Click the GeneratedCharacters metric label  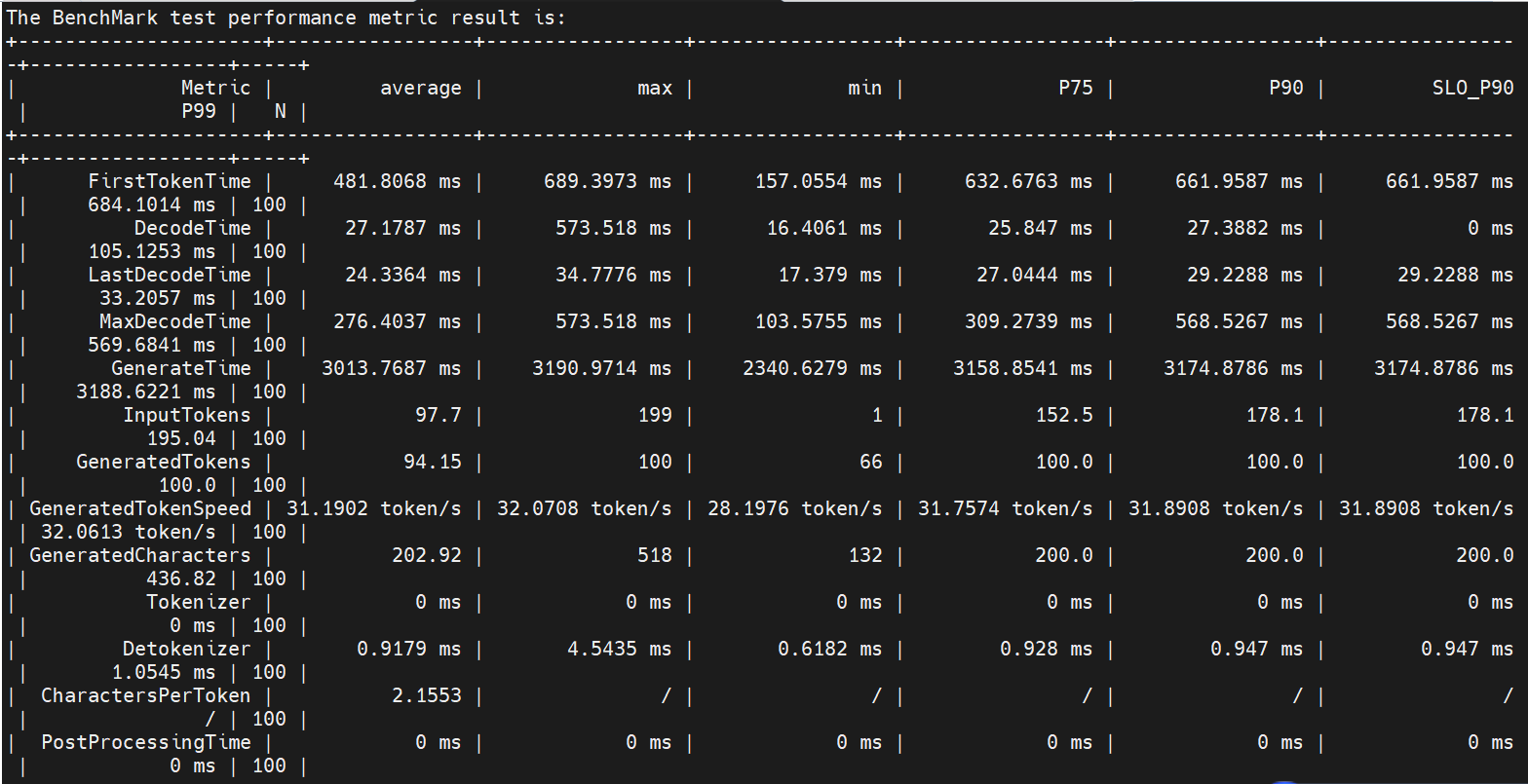tap(140, 555)
